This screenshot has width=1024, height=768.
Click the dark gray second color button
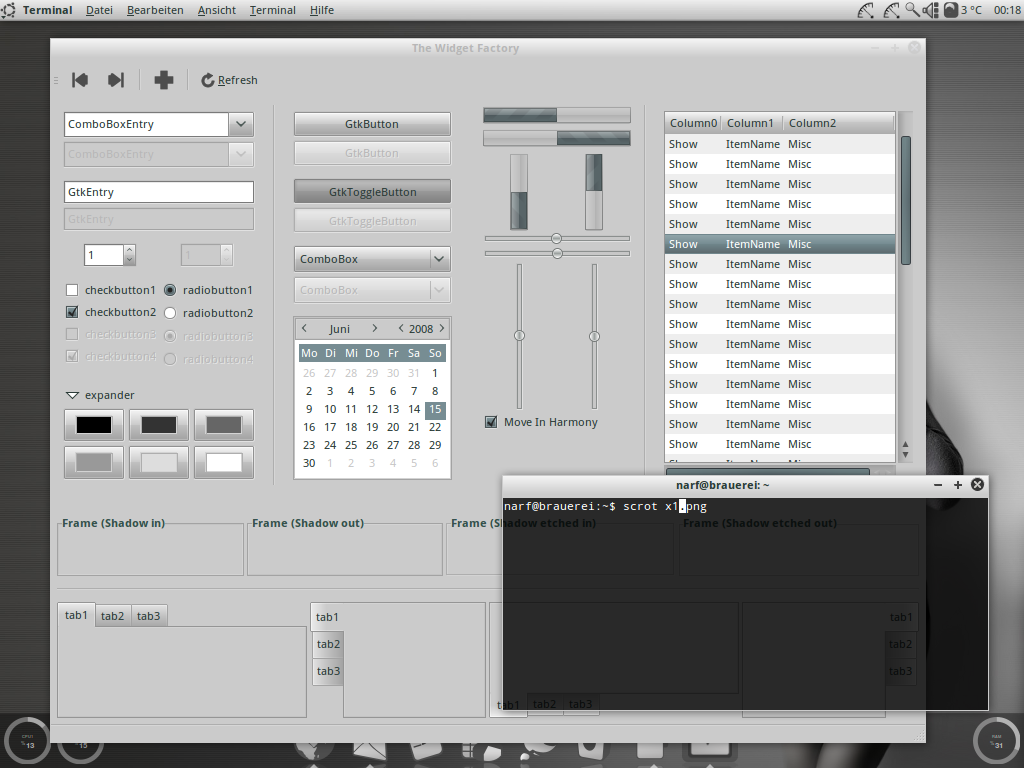[159, 425]
